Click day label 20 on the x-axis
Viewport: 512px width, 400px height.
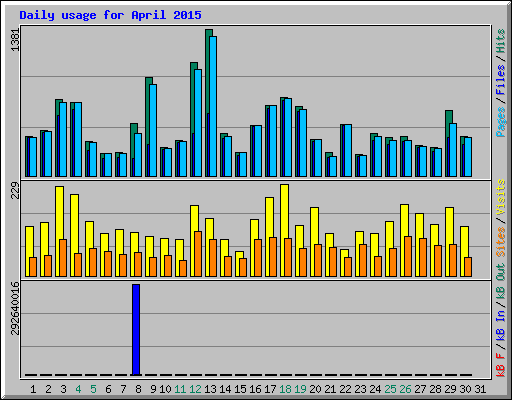315,389
